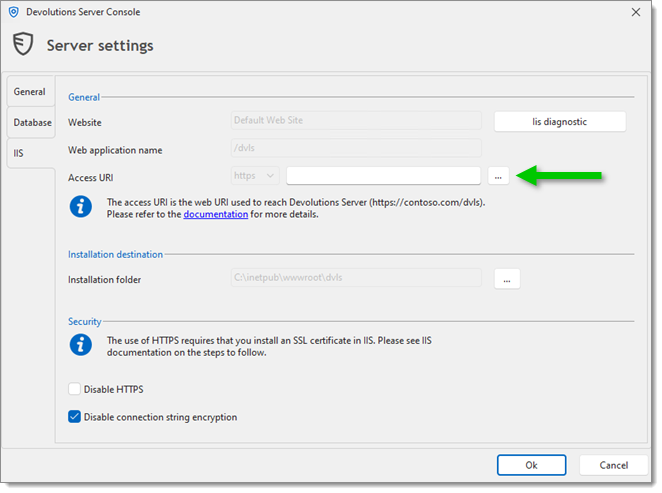The height and width of the screenshot is (493, 662).
Task: Open the Iis diagnostic tool
Action: coord(560,122)
